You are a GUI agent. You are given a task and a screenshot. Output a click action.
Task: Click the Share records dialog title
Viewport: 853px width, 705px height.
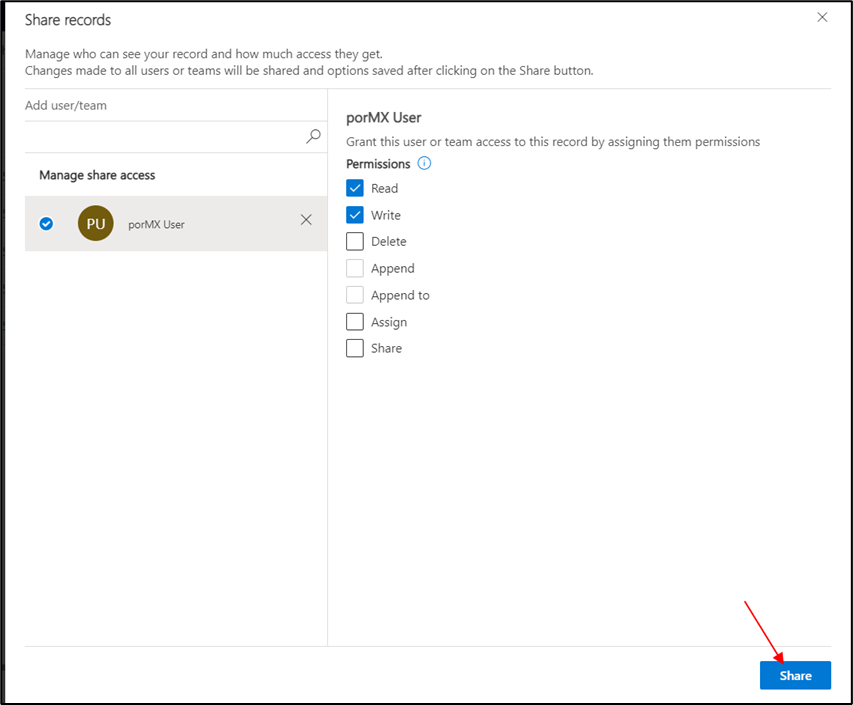coord(68,20)
